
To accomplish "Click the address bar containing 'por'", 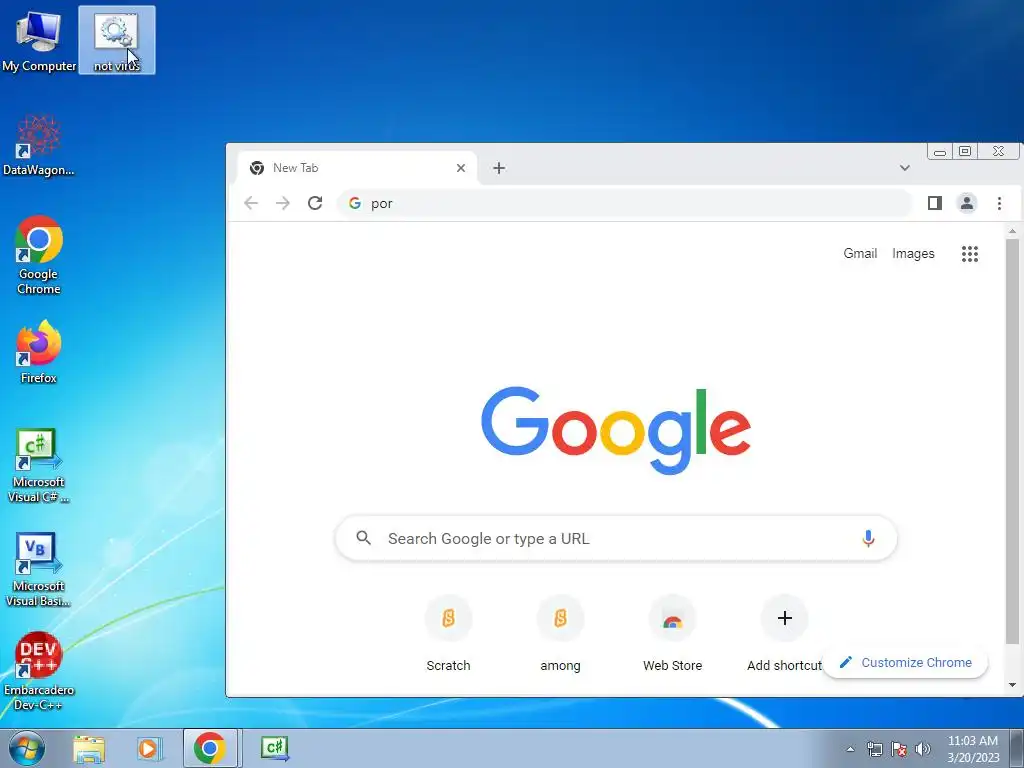I will coord(624,203).
